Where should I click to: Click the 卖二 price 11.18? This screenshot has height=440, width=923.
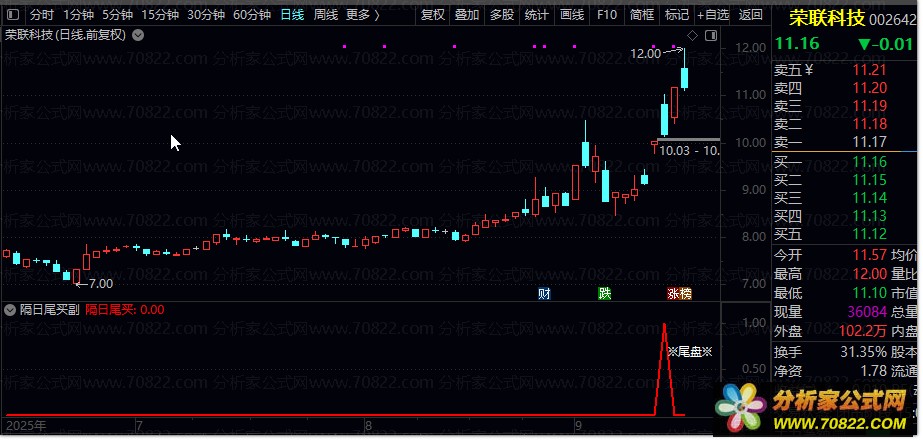869,124
